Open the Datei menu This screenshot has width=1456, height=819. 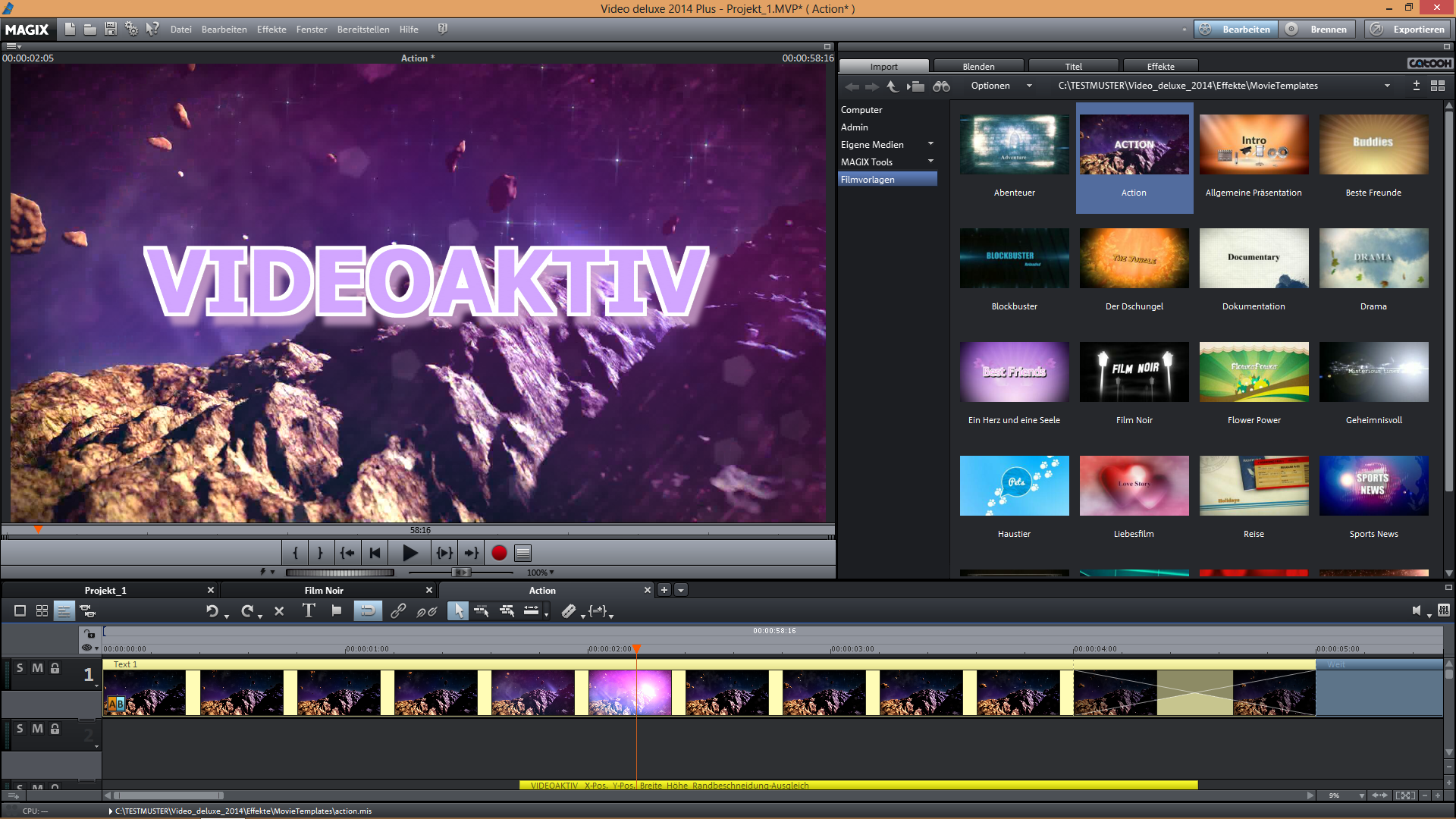coord(180,30)
